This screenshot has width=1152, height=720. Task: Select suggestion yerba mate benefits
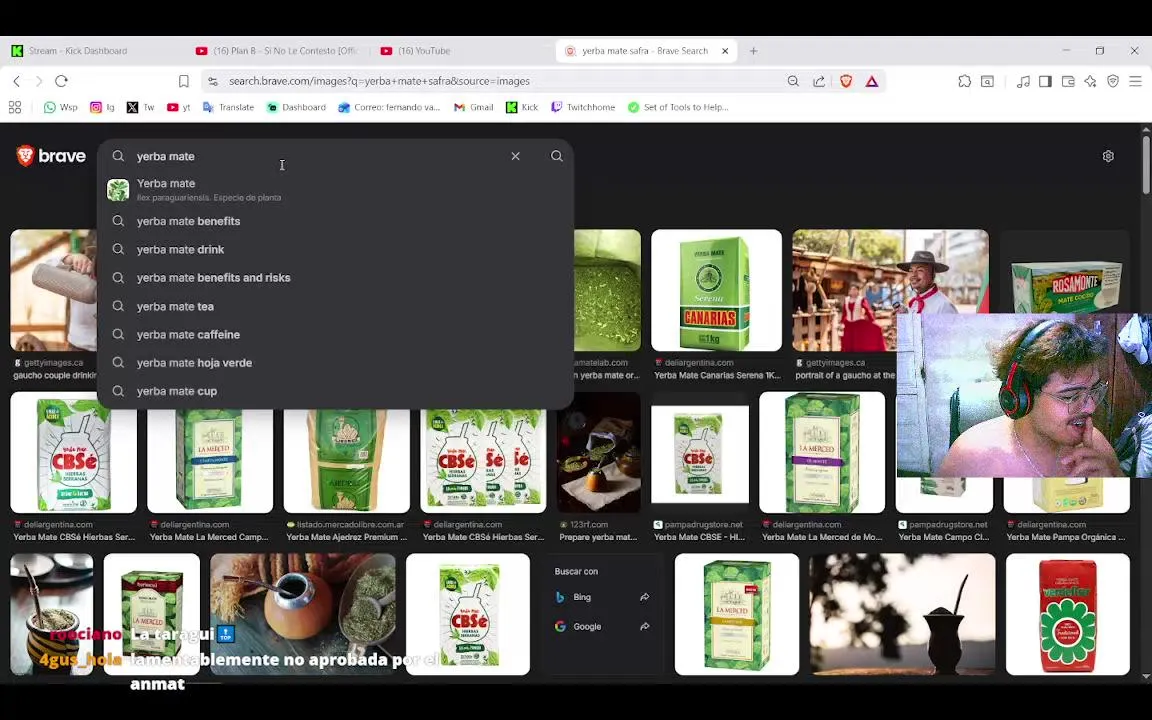[335, 221]
